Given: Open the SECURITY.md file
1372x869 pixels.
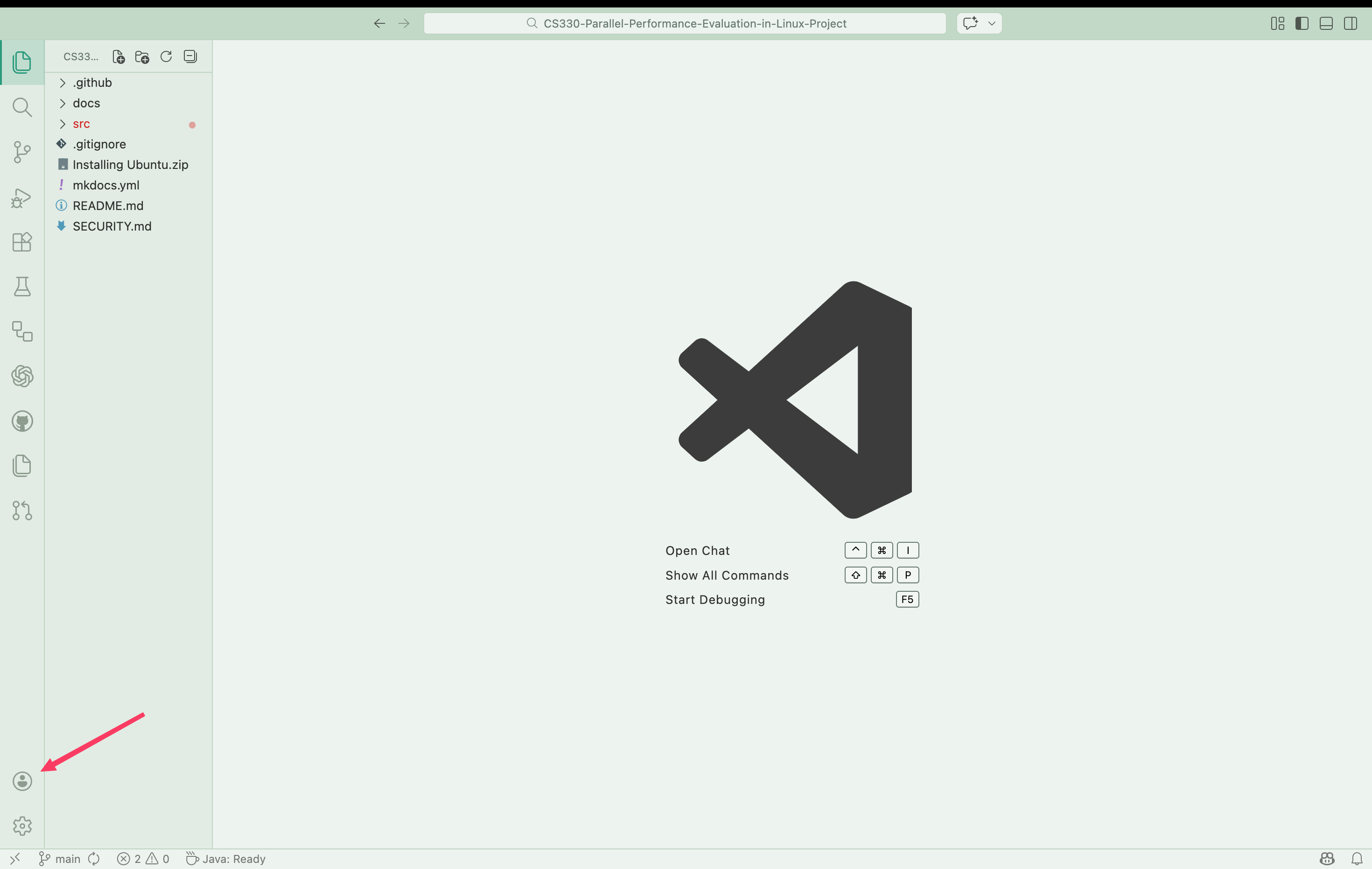Looking at the screenshot, I should click(x=128, y=226).
